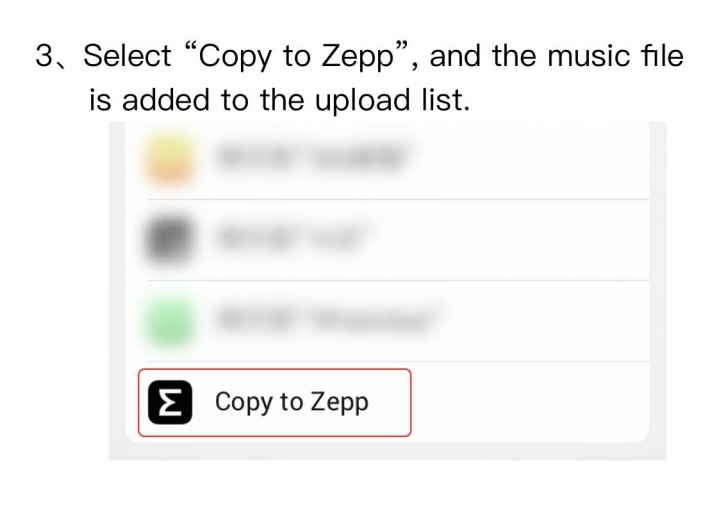720x507 pixels.
Task: Select the blurred dark gray app icon
Action: point(169,240)
